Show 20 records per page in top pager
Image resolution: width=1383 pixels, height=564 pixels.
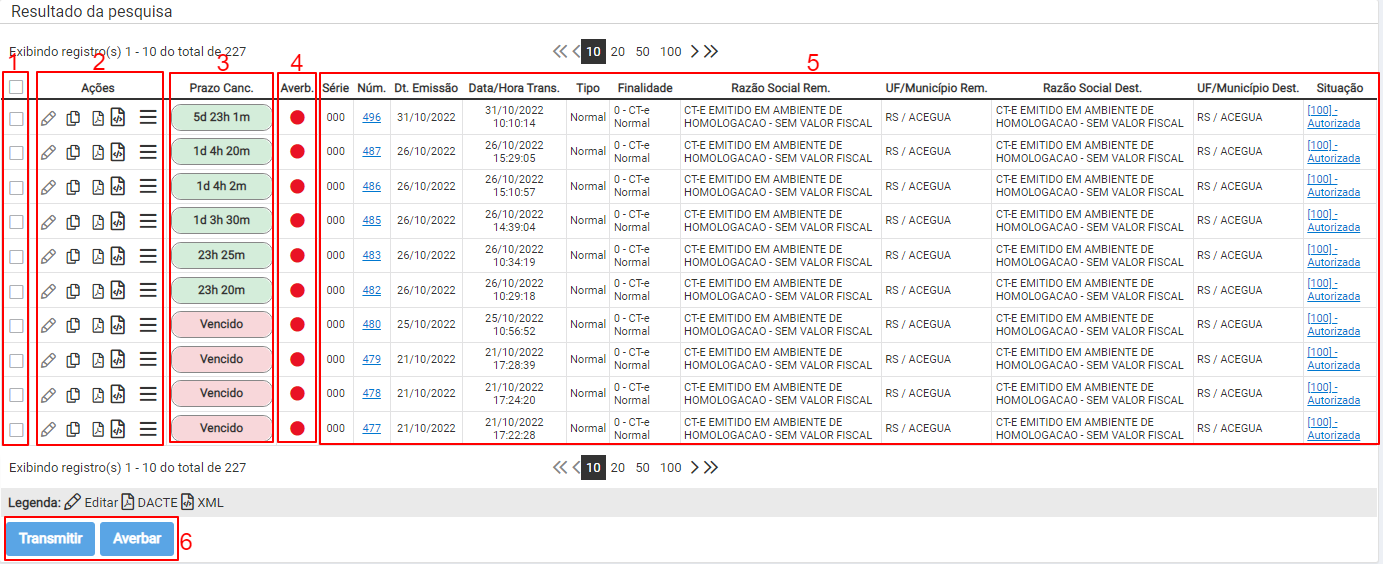click(x=618, y=51)
